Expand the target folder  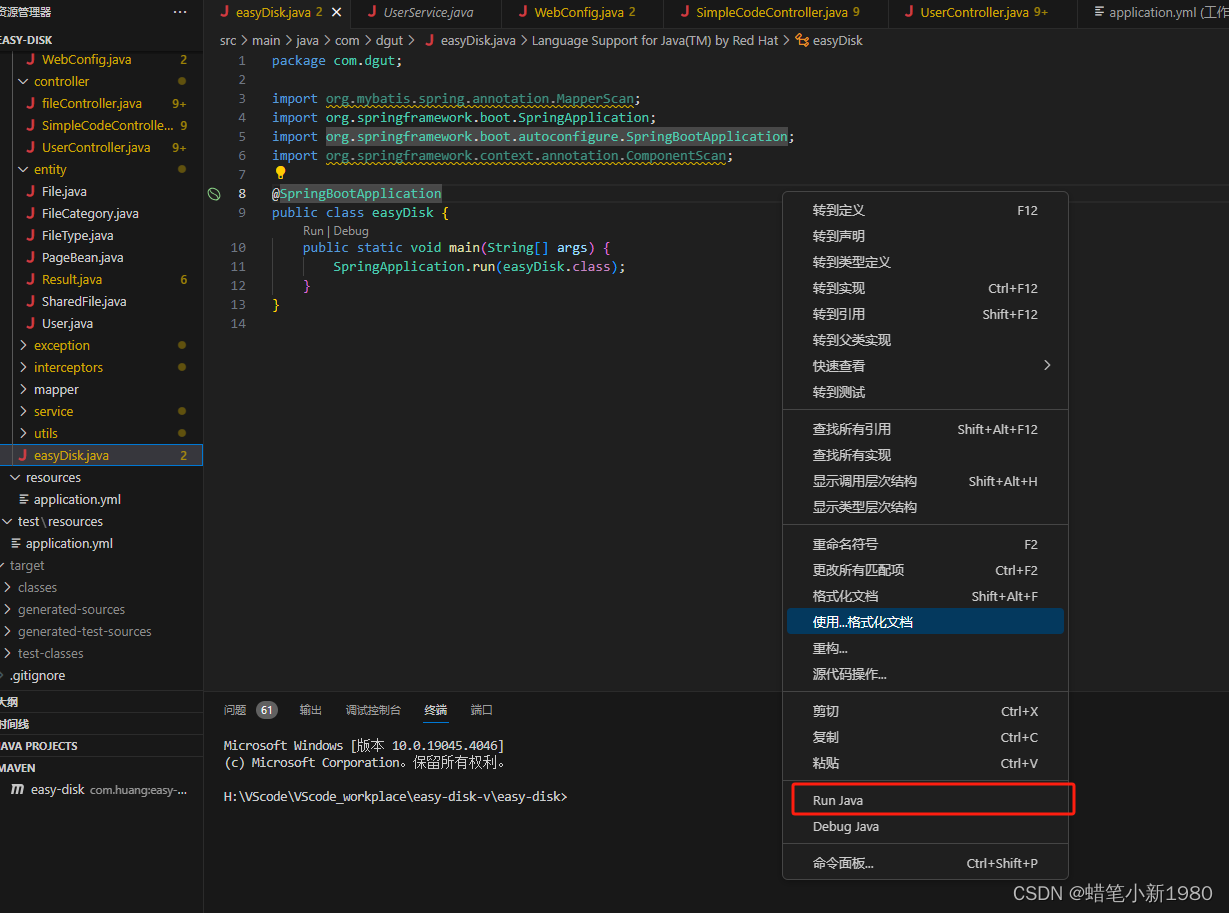[27, 566]
